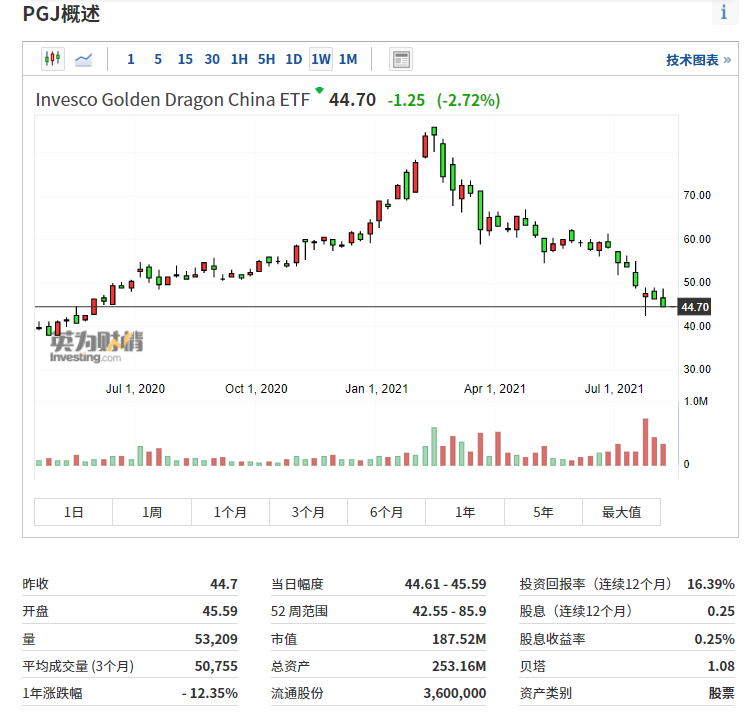
Task: Click the 70.00 price axis label
Action: (697, 195)
